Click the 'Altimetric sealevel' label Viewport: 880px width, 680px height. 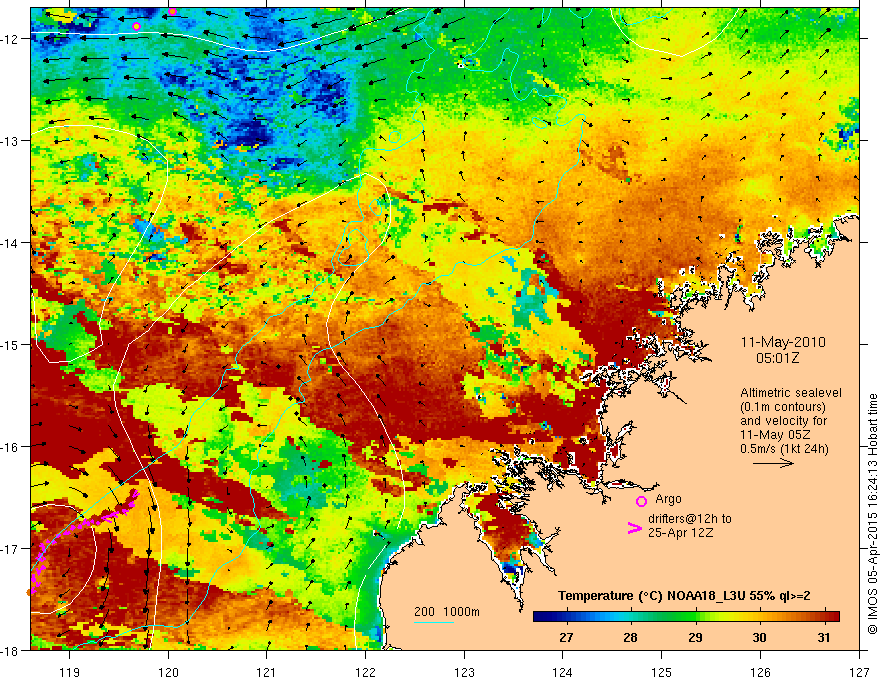coord(791,393)
